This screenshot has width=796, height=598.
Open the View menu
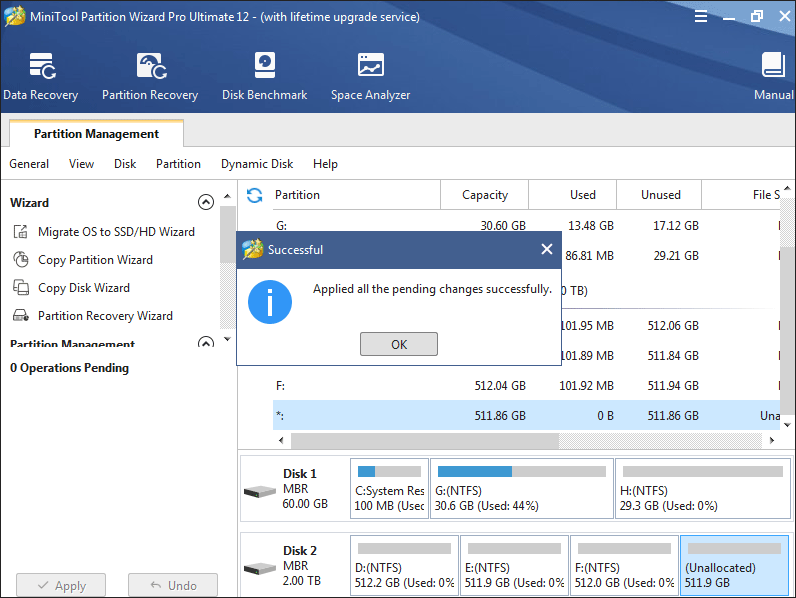[81, 164]
